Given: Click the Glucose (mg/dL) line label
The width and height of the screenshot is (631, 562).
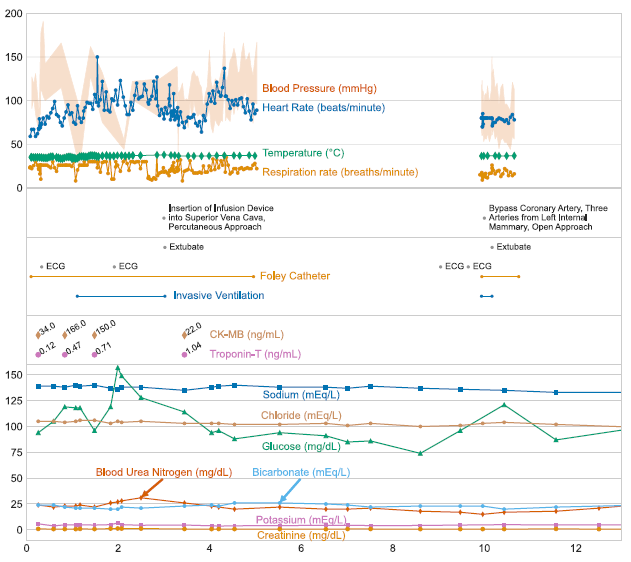Looking at the screenshot, I should [x=299, y=447].
